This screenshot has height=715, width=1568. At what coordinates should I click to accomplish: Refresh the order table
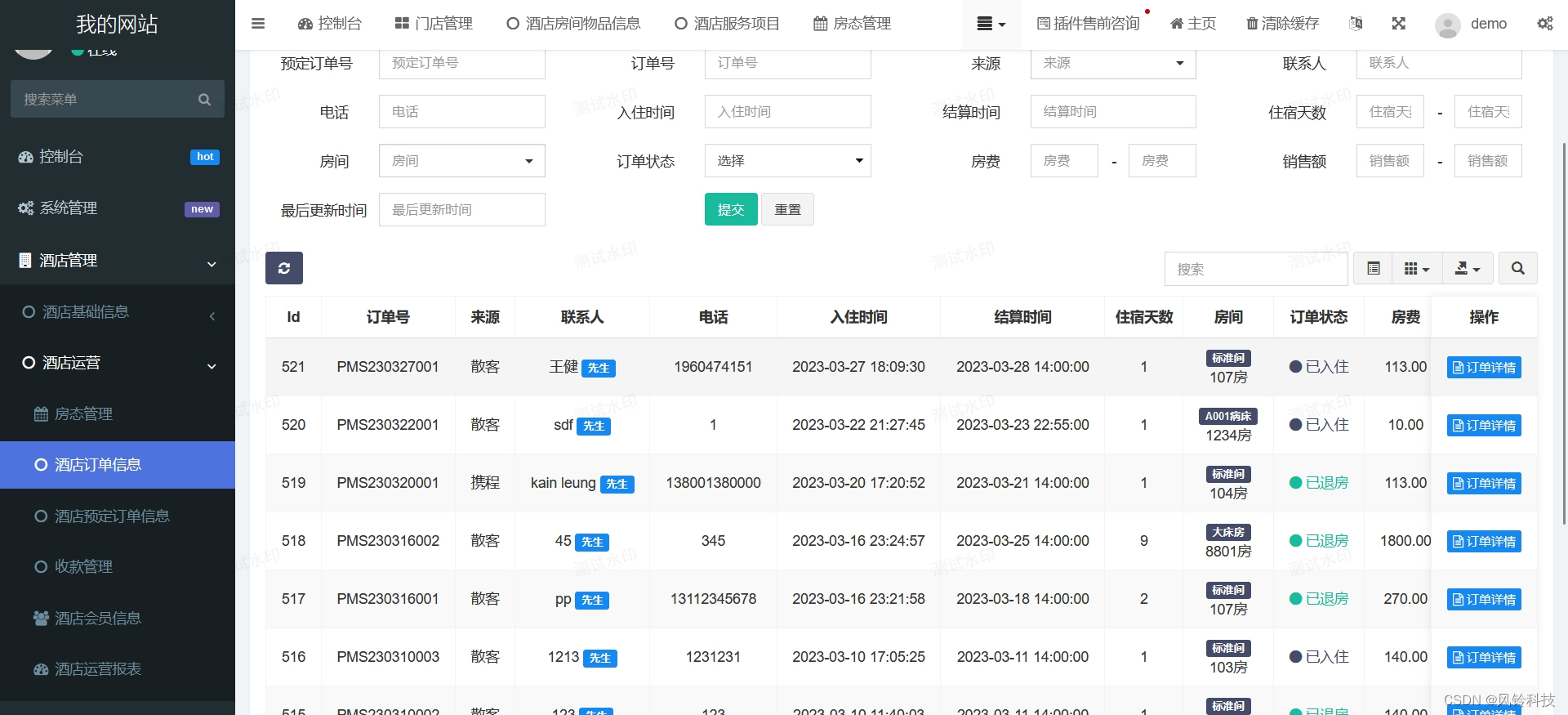click(x=284, y=268)
